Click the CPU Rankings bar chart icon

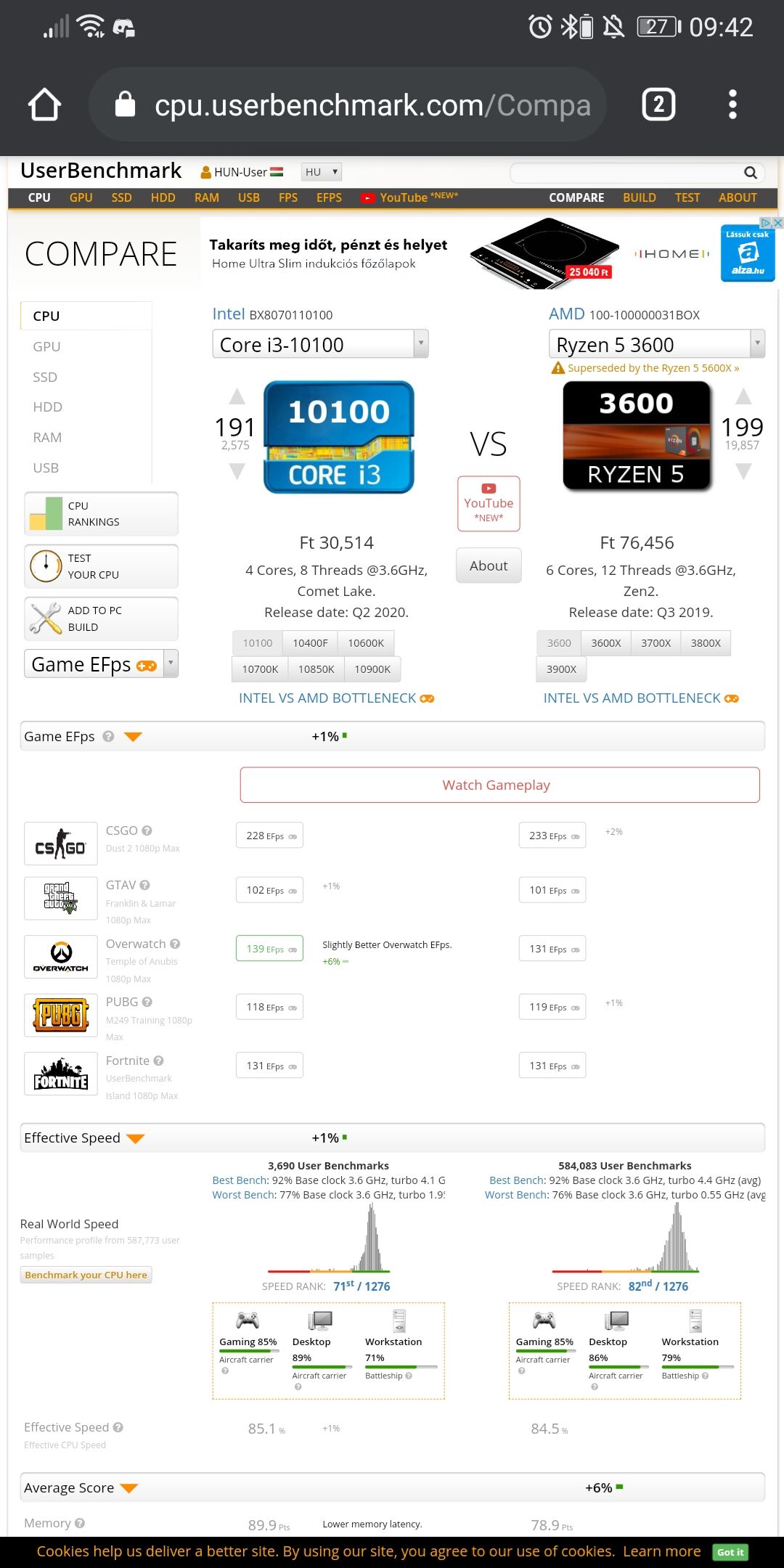point(46,514)
